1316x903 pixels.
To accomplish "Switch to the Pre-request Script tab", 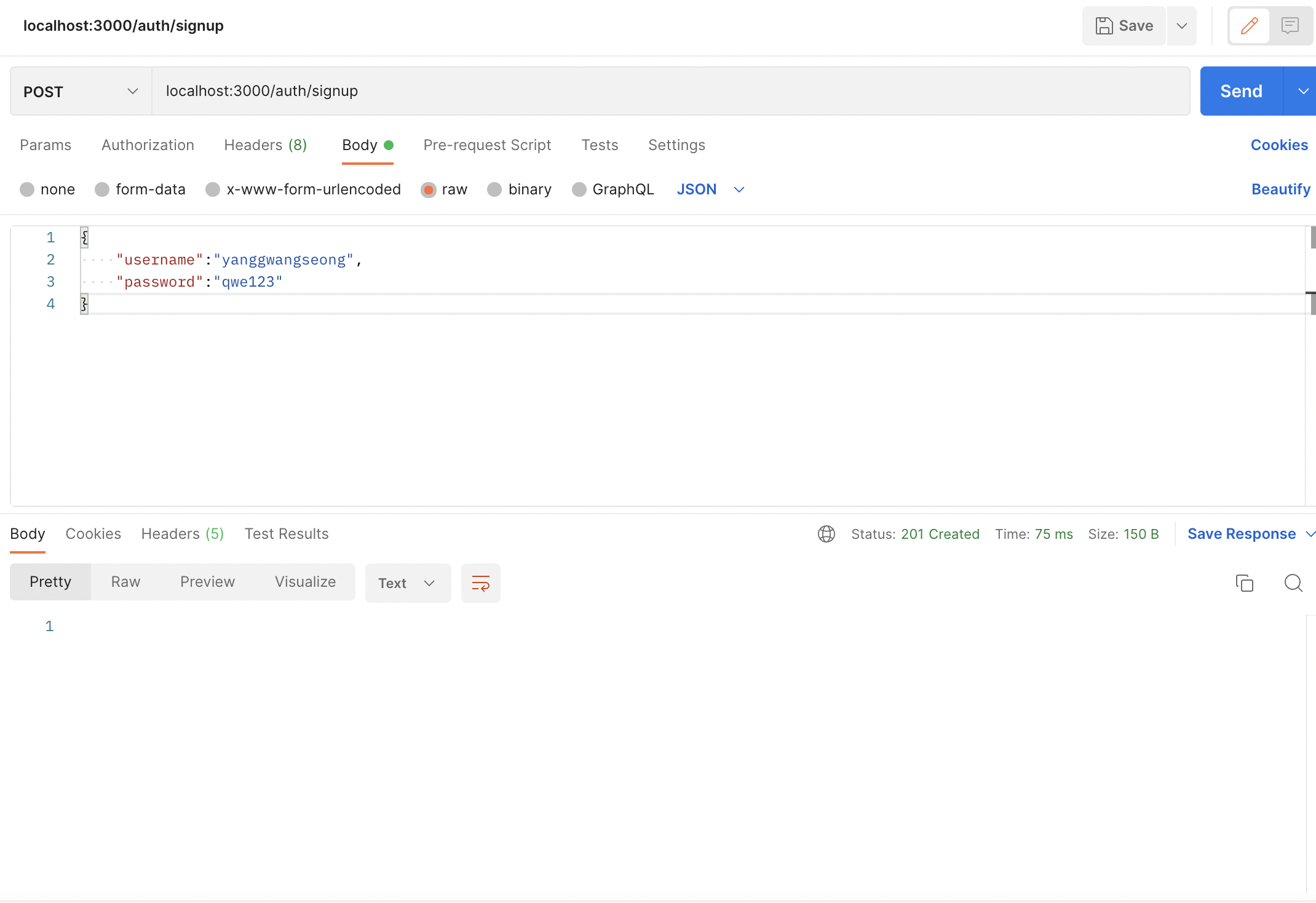I will [487, 145].
